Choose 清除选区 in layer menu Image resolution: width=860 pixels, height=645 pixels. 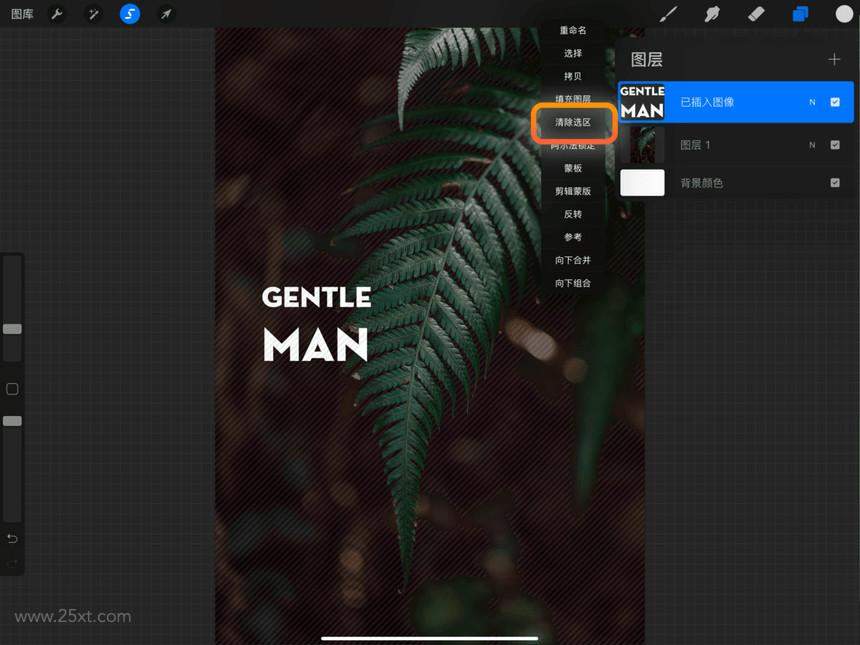pos(573,122)
